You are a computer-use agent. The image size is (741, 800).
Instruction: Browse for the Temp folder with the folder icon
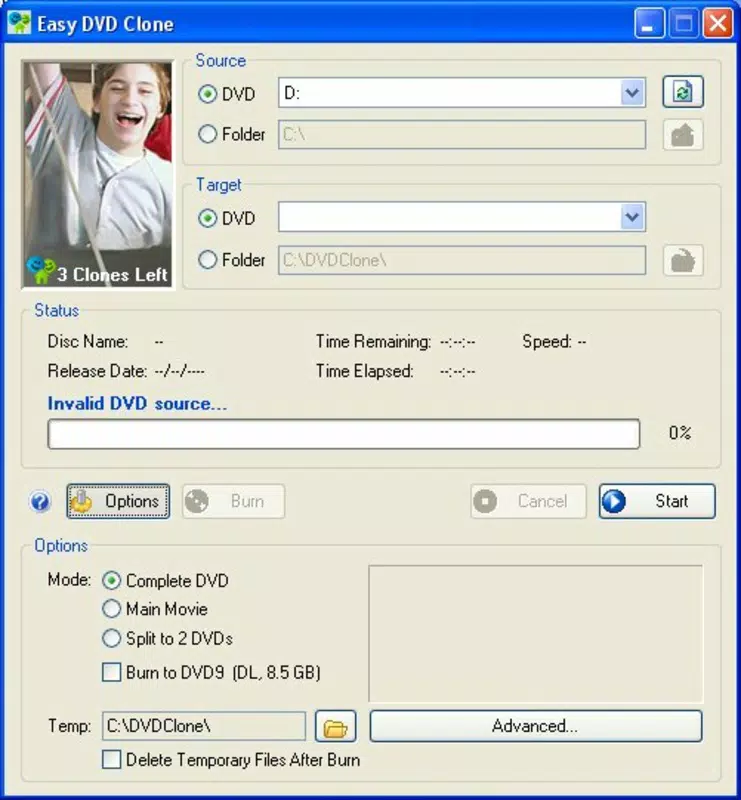tap(335, 726)
